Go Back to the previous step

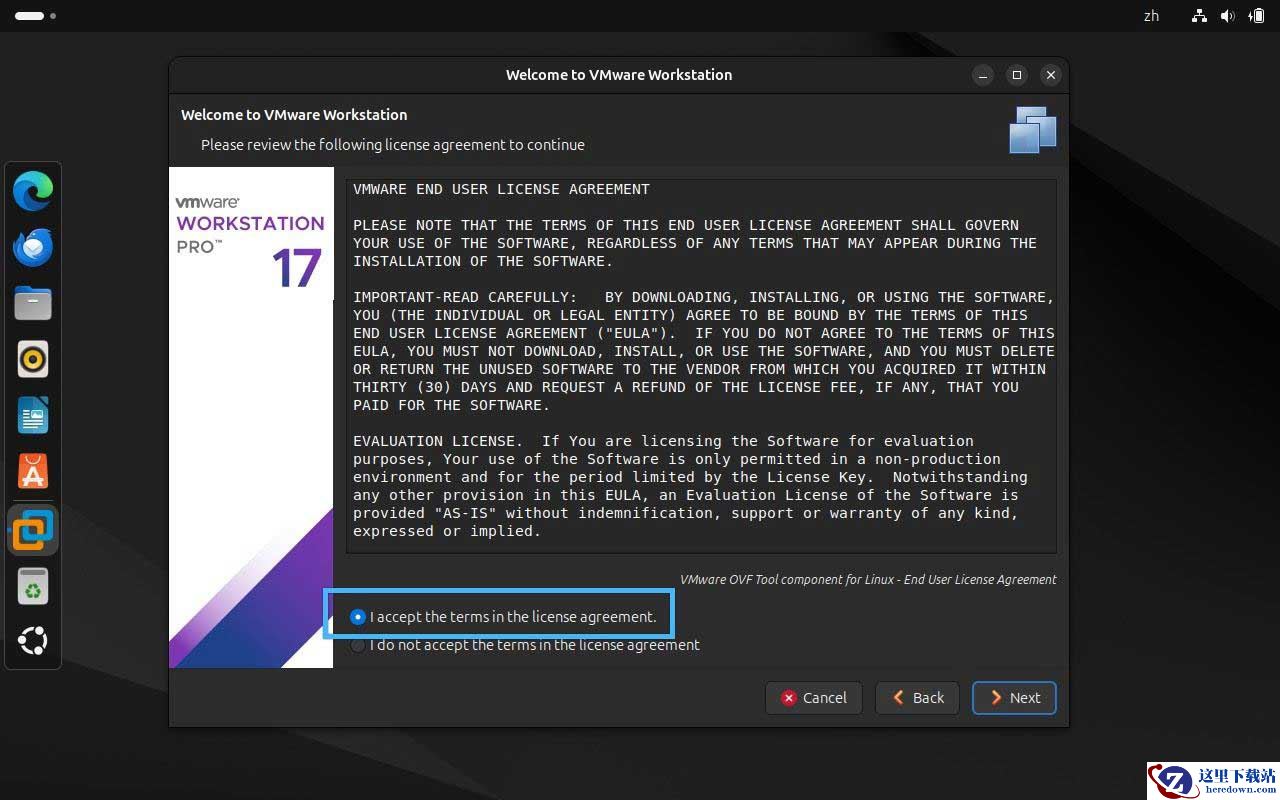(x=917, y=698)
